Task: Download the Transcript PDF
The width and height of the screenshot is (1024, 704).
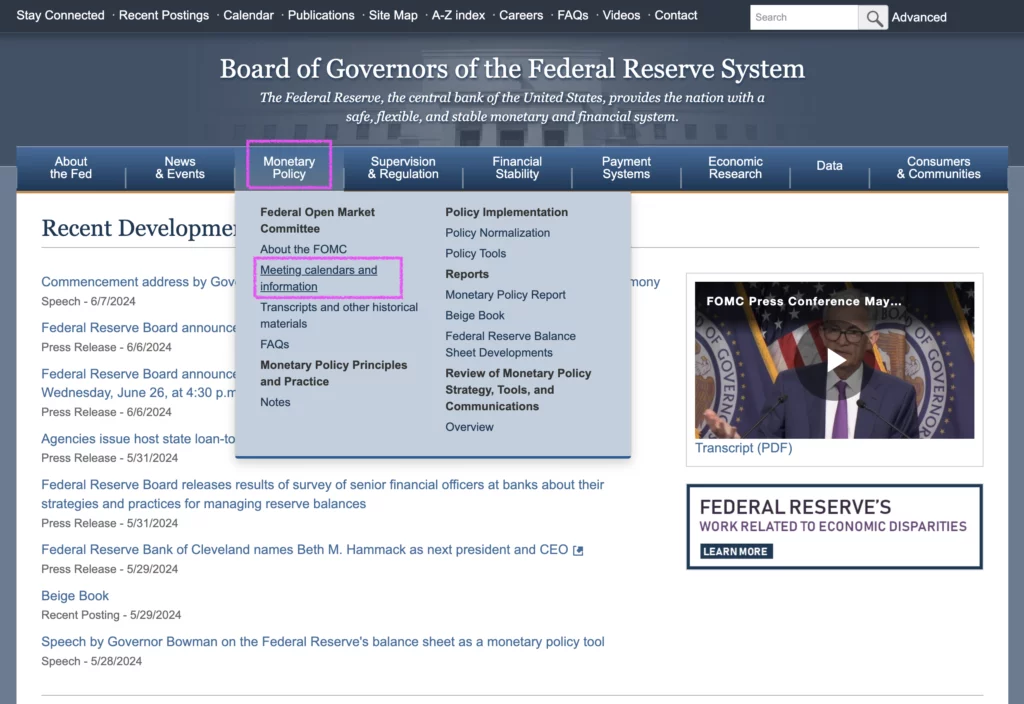Action: (743, 447)
